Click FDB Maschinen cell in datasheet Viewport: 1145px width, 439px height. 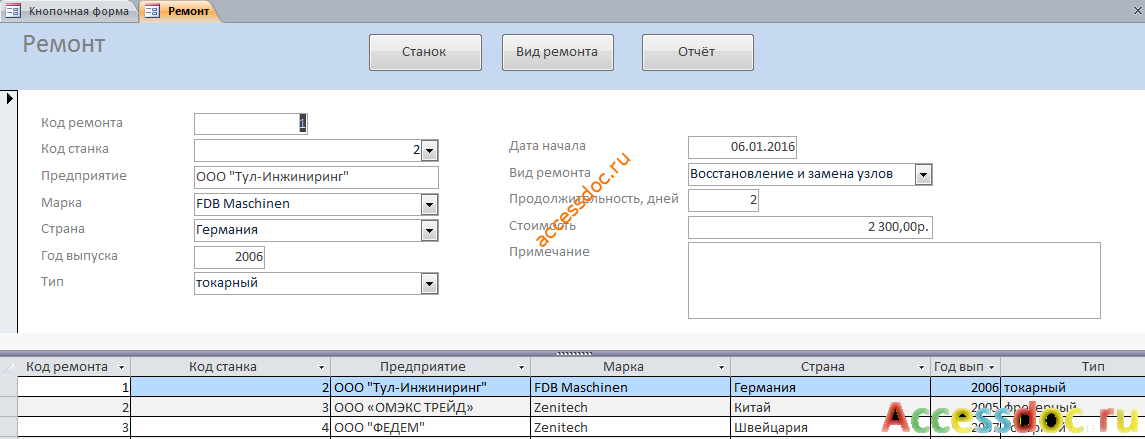(631, 387)
